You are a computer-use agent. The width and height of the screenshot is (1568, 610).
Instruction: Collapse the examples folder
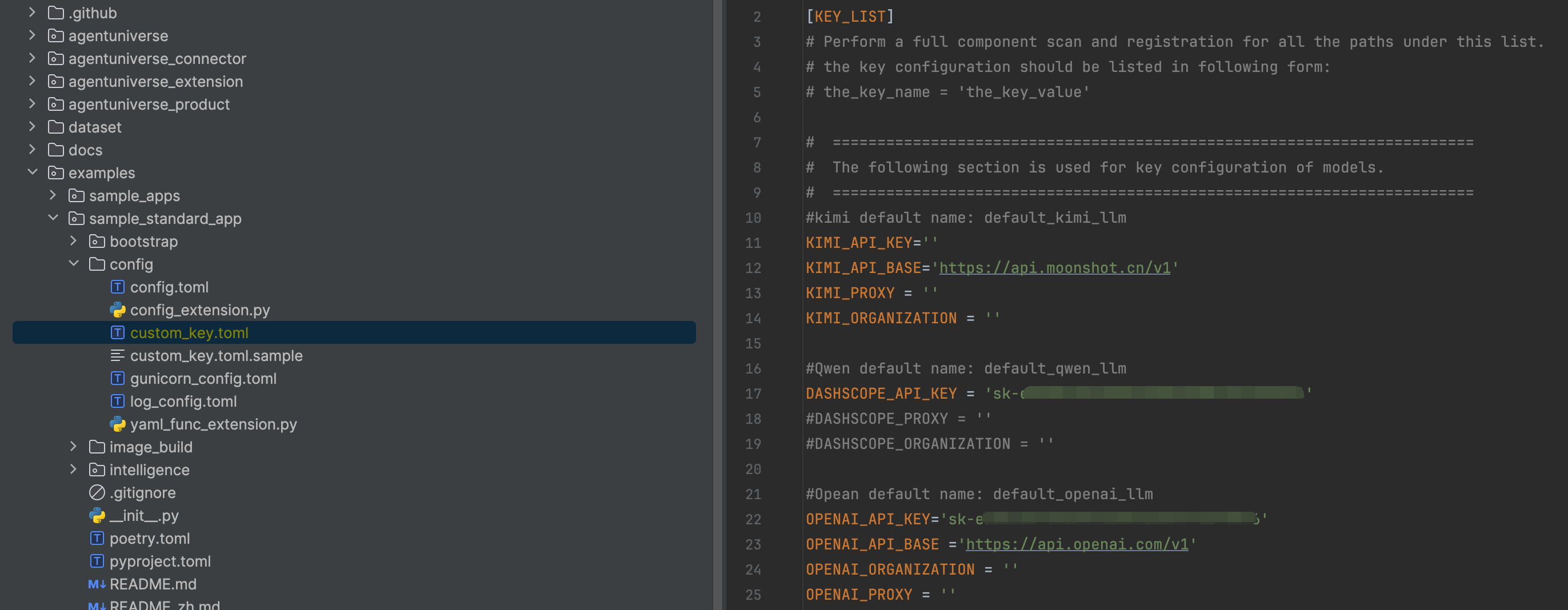33,172
